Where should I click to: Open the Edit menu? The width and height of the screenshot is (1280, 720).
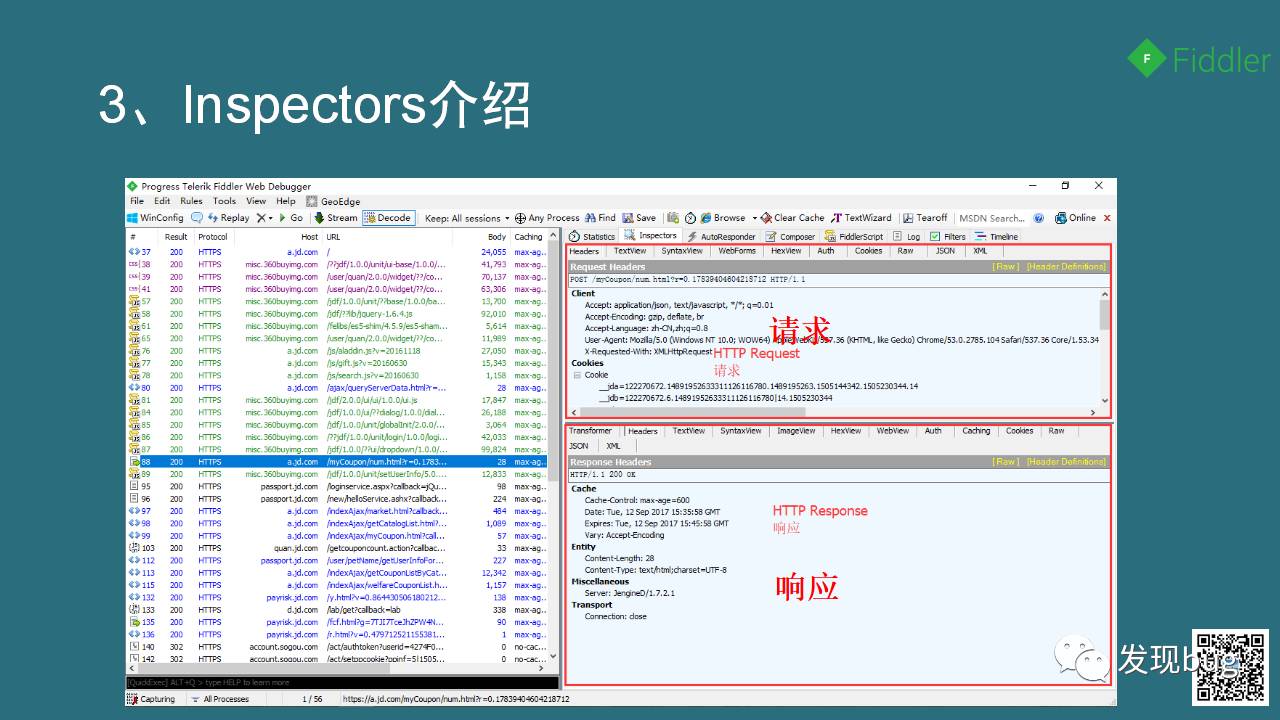tap(162, 201)
